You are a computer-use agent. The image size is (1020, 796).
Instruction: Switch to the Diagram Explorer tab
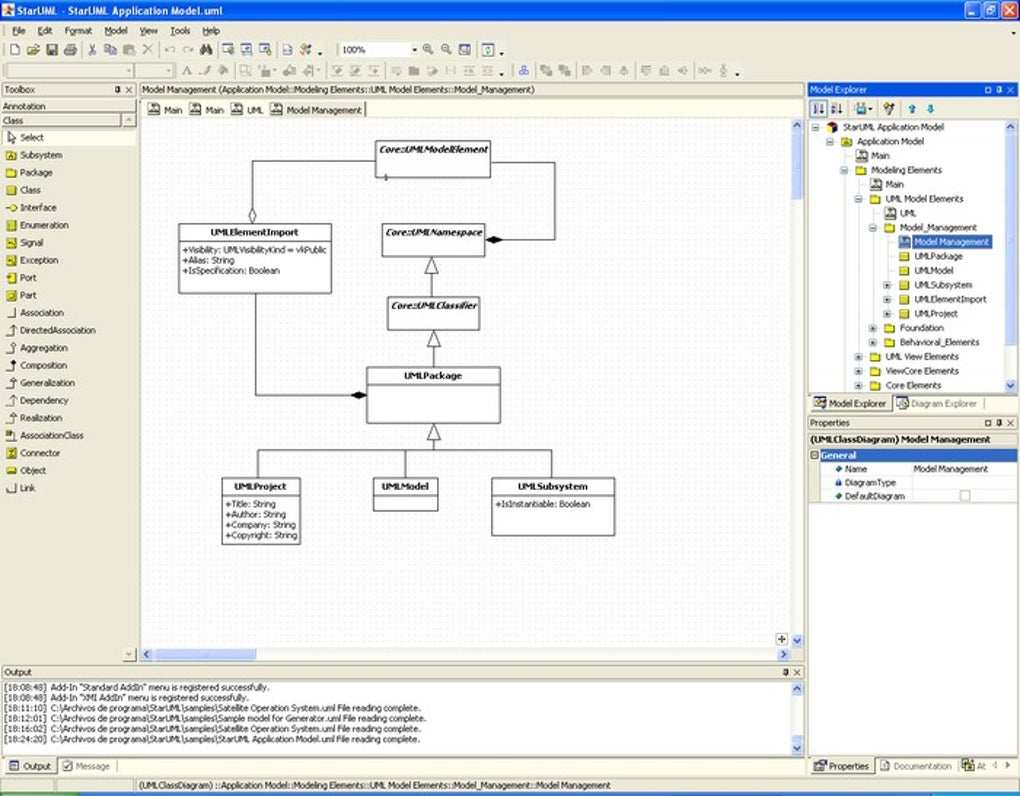click(936, 403)
